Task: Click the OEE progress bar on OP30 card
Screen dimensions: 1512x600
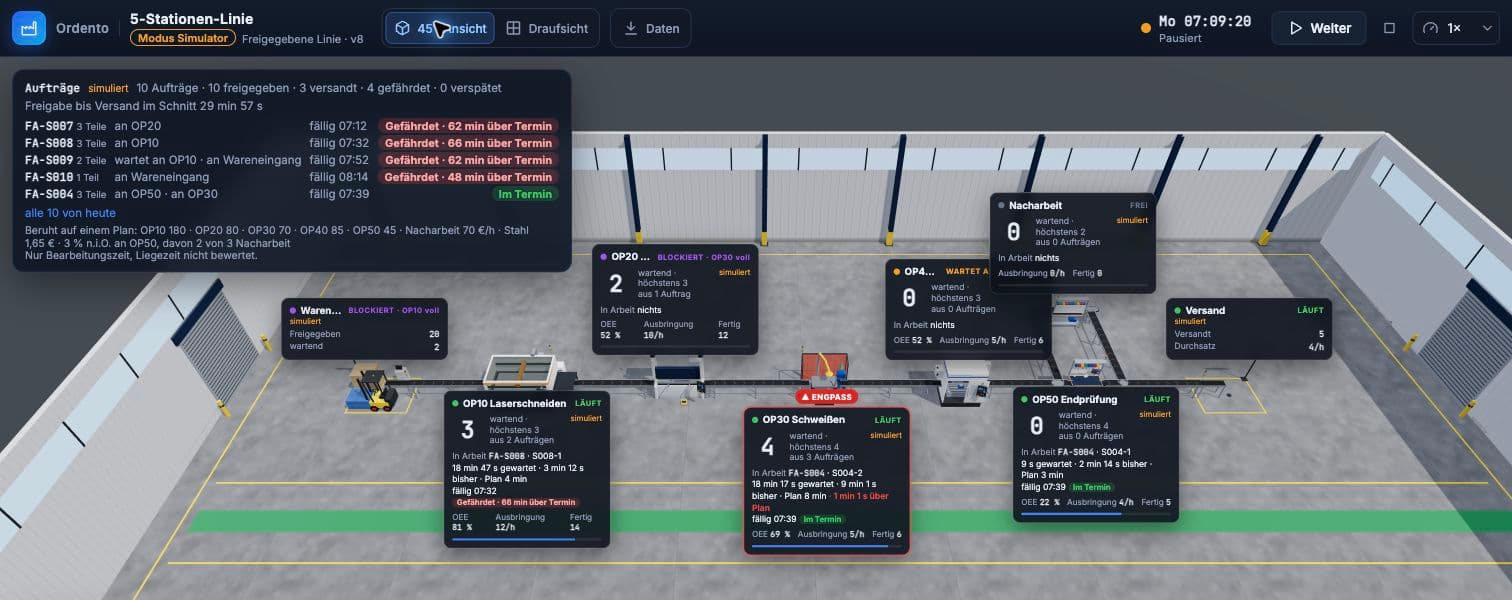Action: 826,546
